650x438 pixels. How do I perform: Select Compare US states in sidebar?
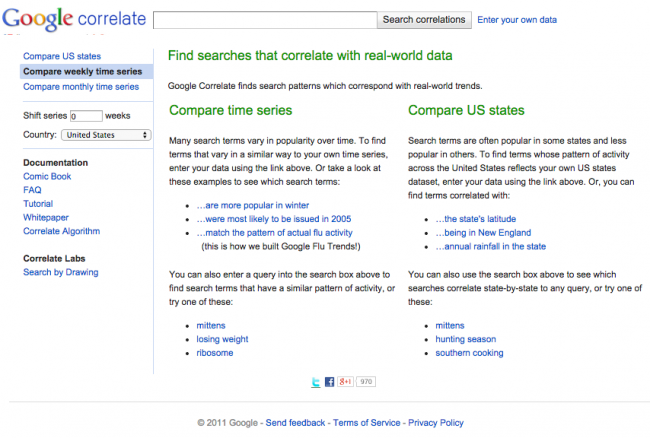click(62, 56)
